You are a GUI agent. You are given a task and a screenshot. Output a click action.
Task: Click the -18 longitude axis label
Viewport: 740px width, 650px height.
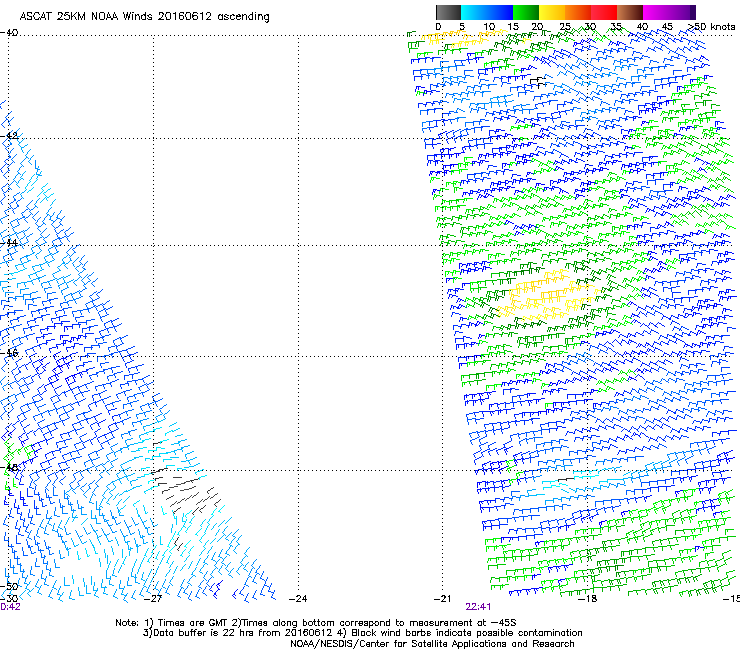pyautogui.click(x=588, y=599)
